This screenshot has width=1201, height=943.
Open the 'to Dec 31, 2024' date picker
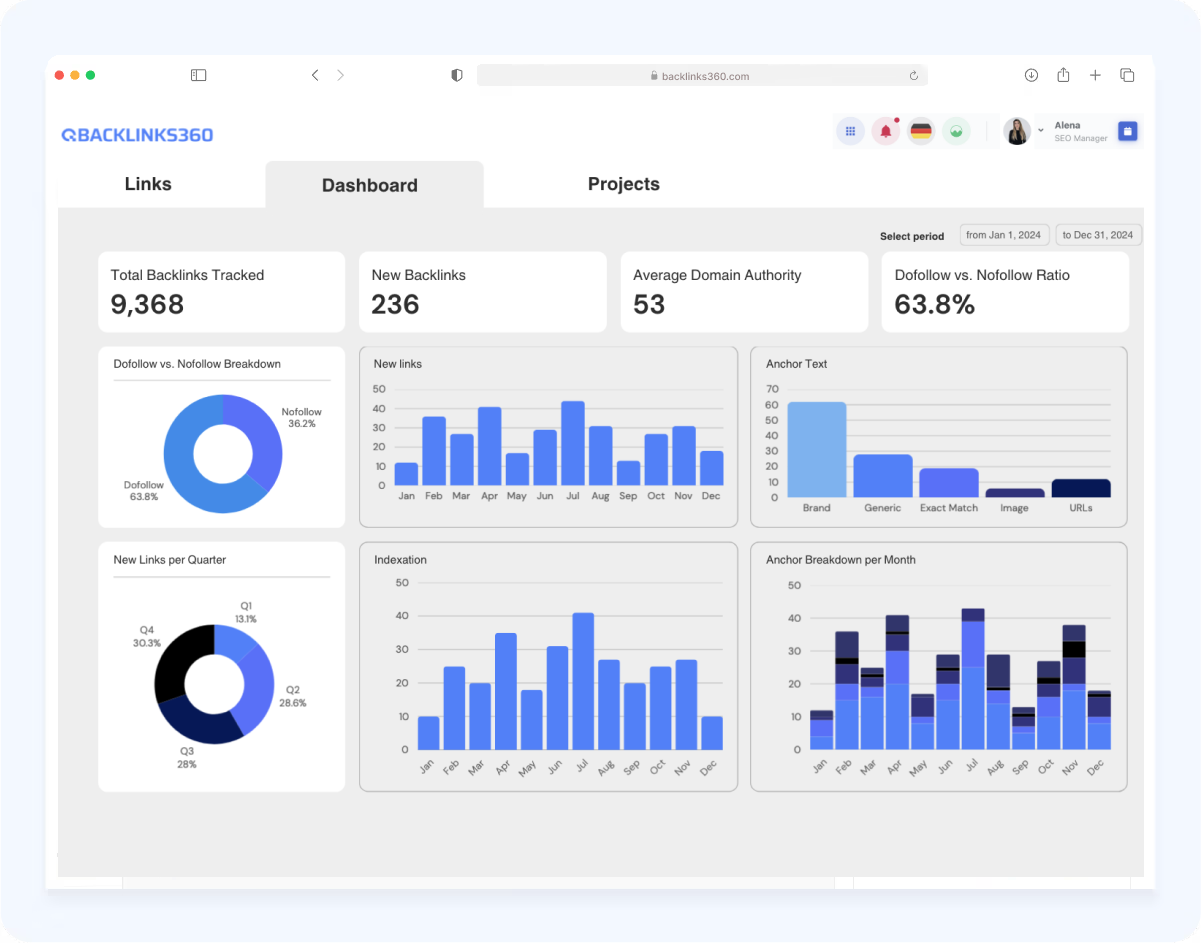click(x=1097, y=235)
